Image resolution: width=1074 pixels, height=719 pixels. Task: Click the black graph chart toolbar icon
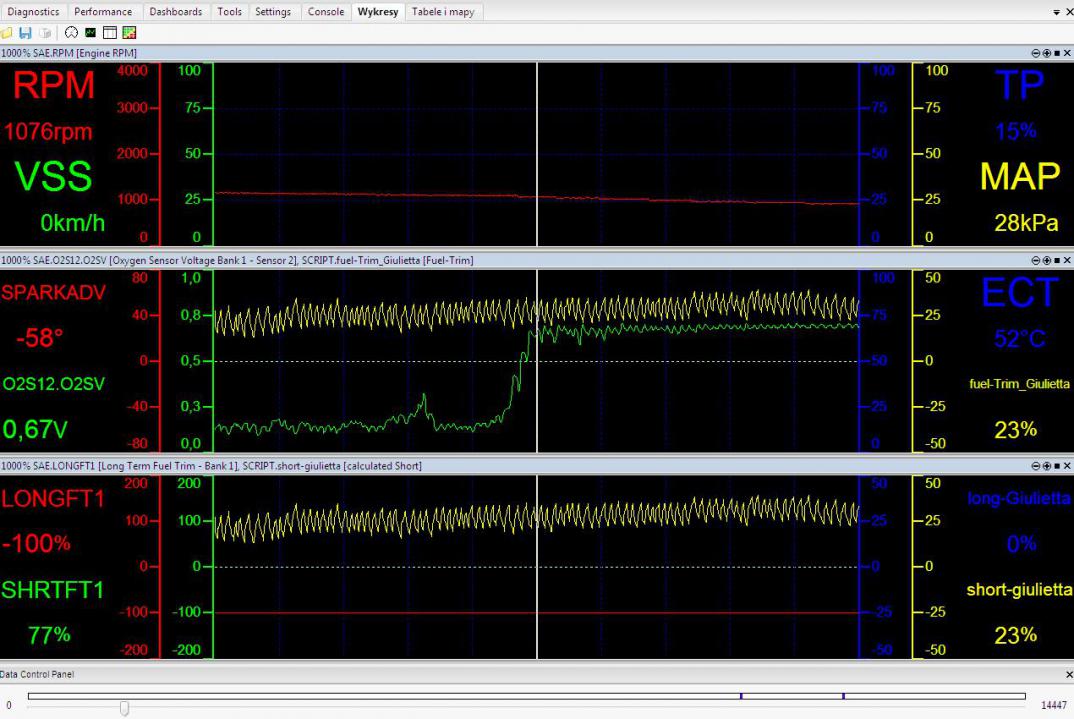(x=90, y=33)
